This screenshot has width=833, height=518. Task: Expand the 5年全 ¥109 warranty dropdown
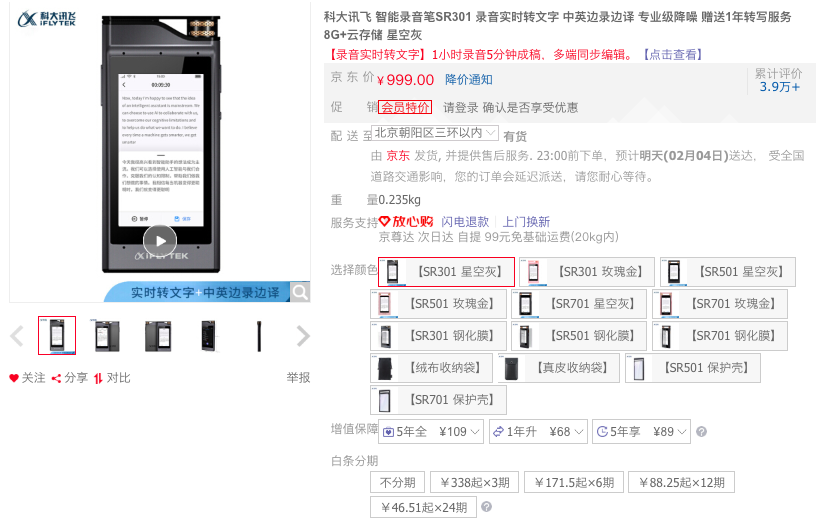tap(430, 432)
